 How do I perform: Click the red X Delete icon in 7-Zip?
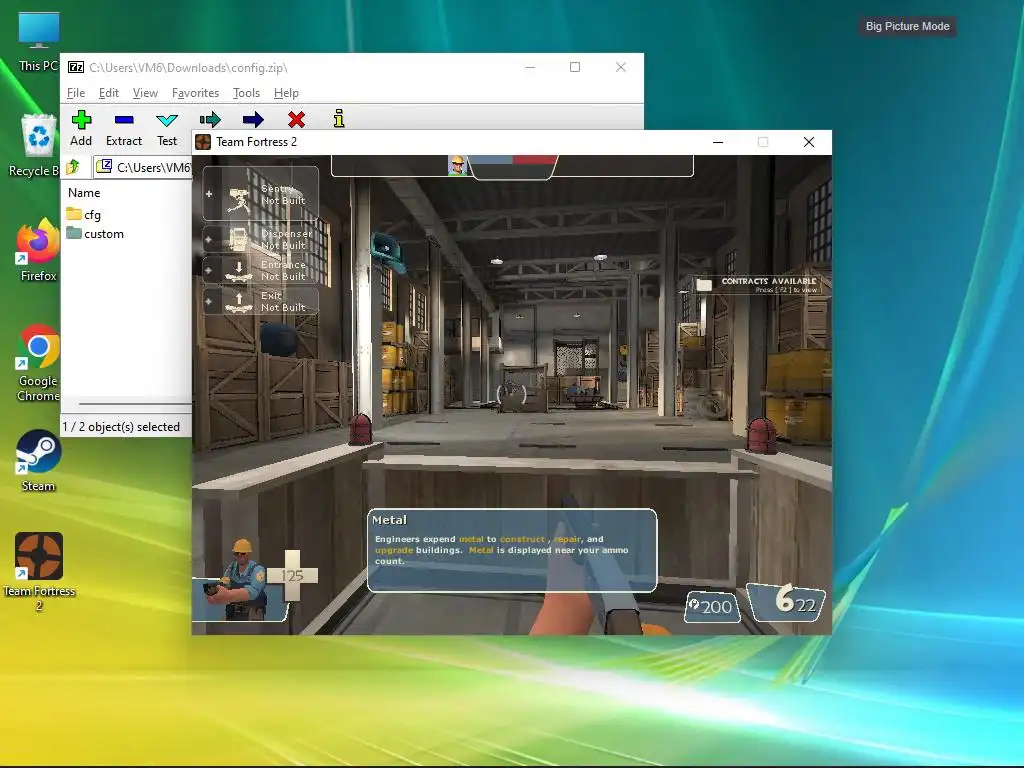[296, 120]
